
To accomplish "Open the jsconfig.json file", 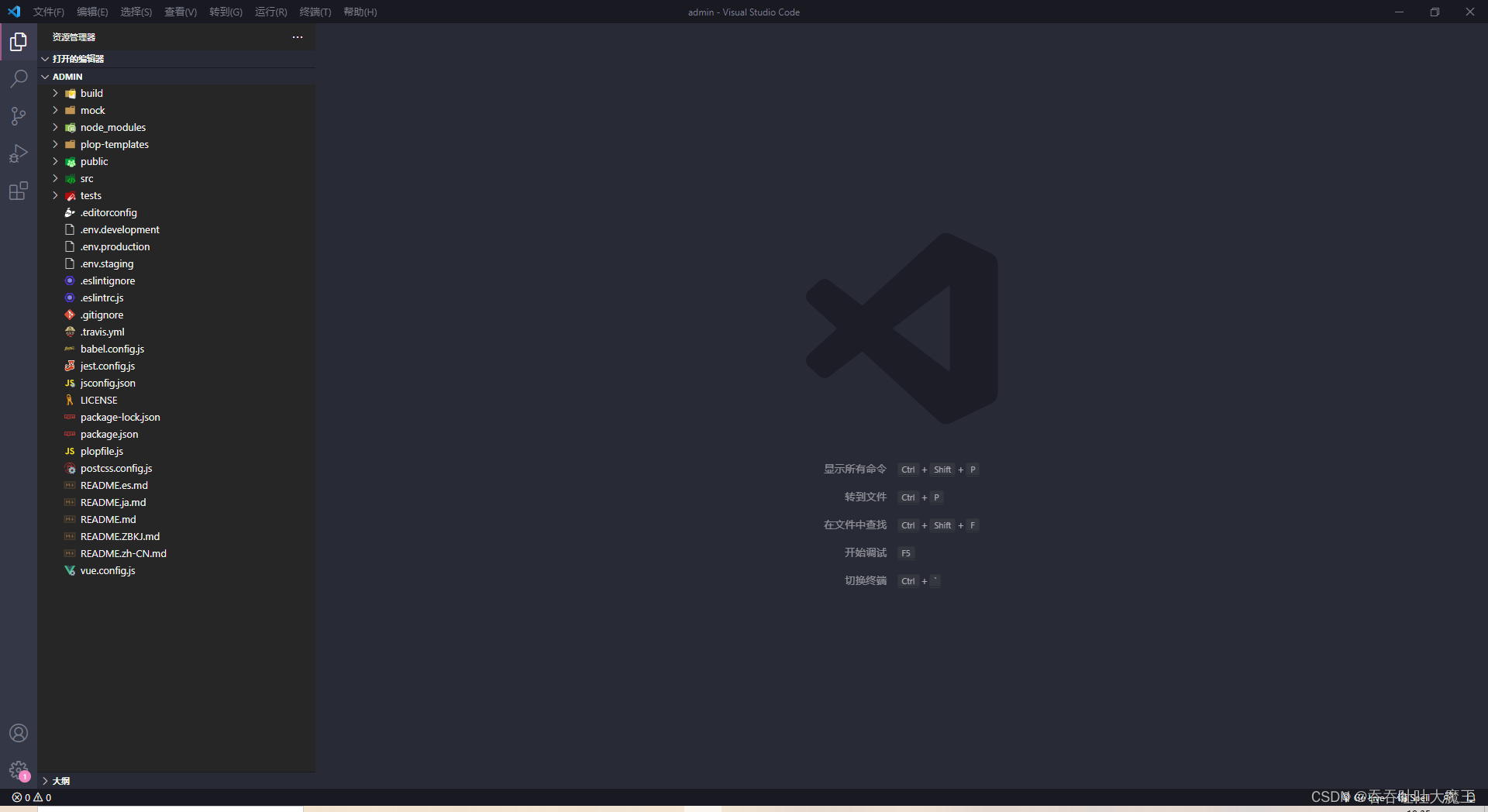I will (176, 383).
